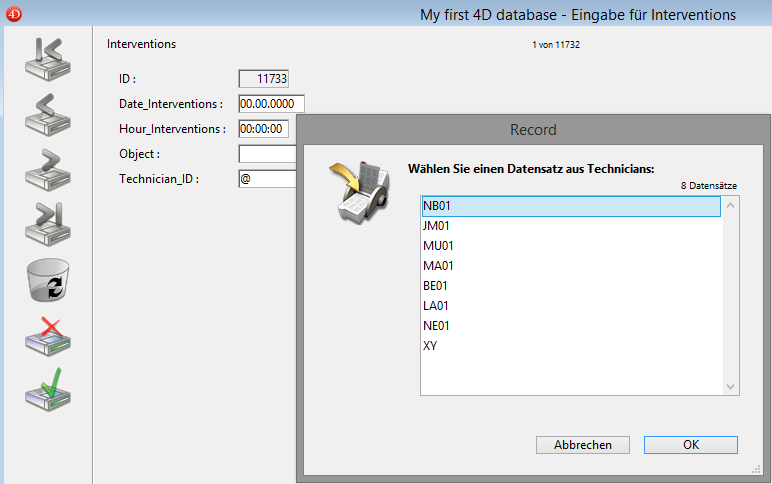772x484 pixels.
Task: Pick the XY technician entry
Action: click(x=570, y=346)
